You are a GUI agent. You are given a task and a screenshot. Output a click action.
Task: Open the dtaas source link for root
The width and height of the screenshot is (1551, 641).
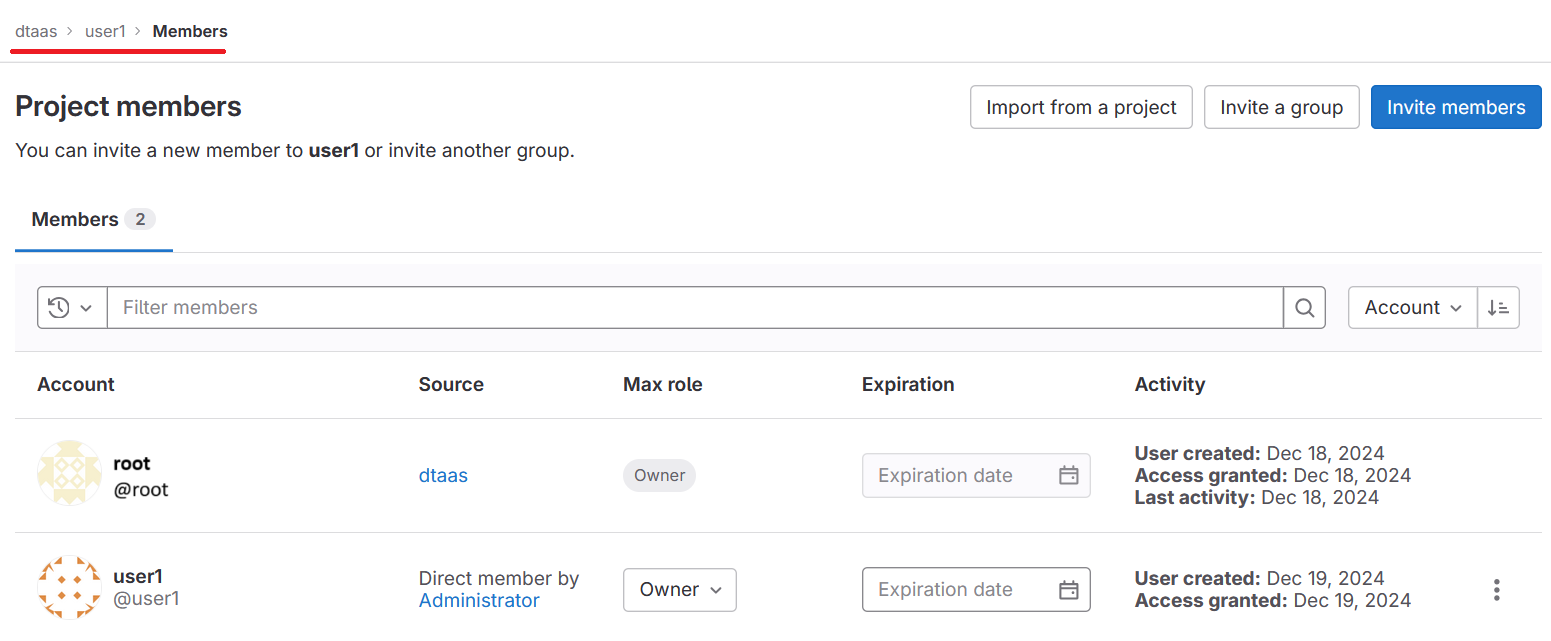click(x=443, y=475)
